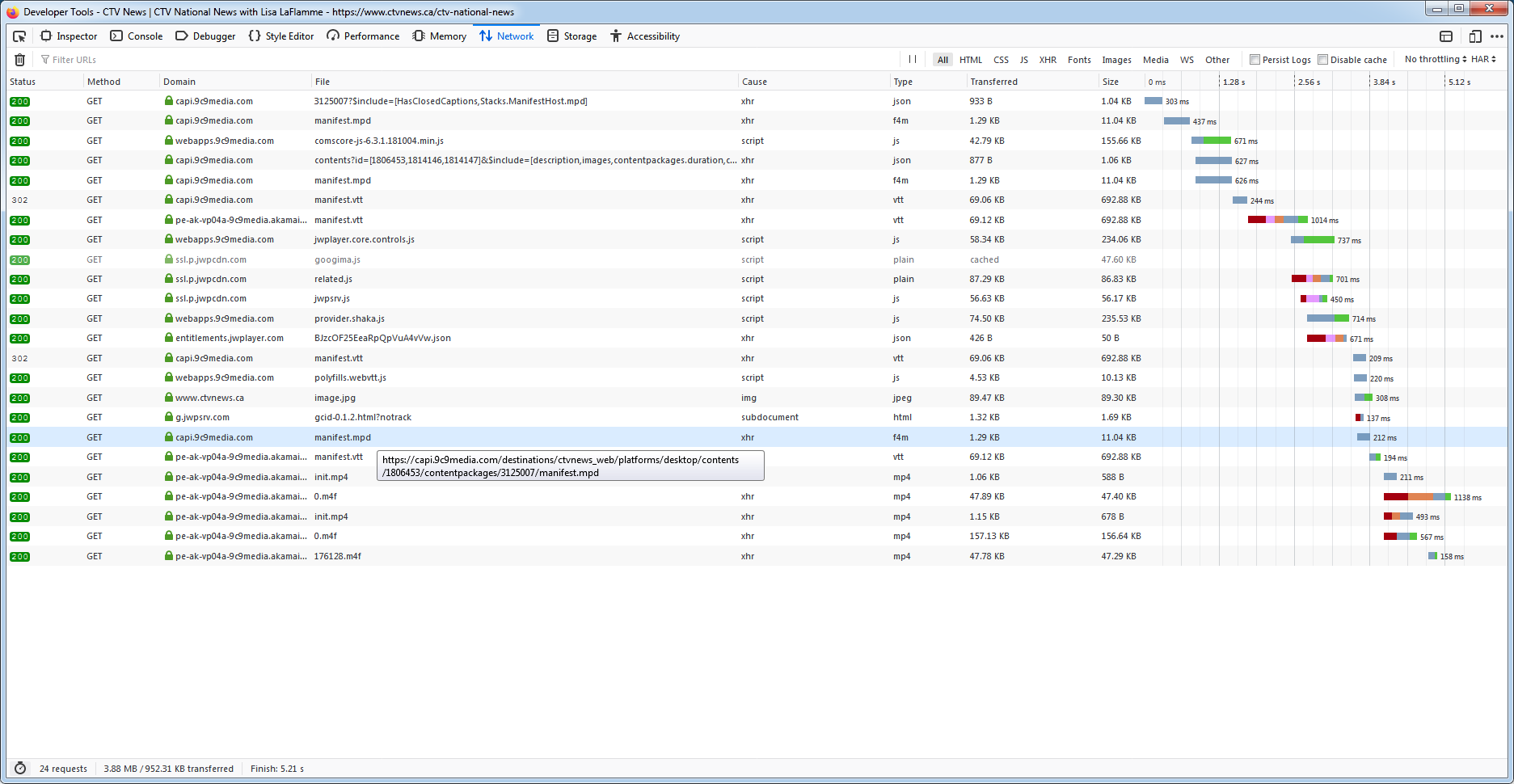The height and width of the screenshot is (784, 1514).
Task: Select the Network panel tab
Action: point(507,36)
